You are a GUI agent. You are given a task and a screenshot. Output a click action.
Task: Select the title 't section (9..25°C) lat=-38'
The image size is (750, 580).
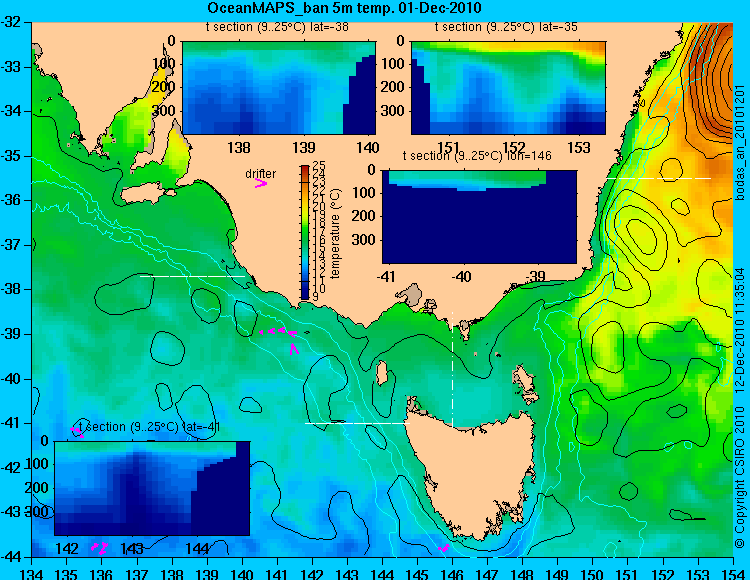click(277, 27)
